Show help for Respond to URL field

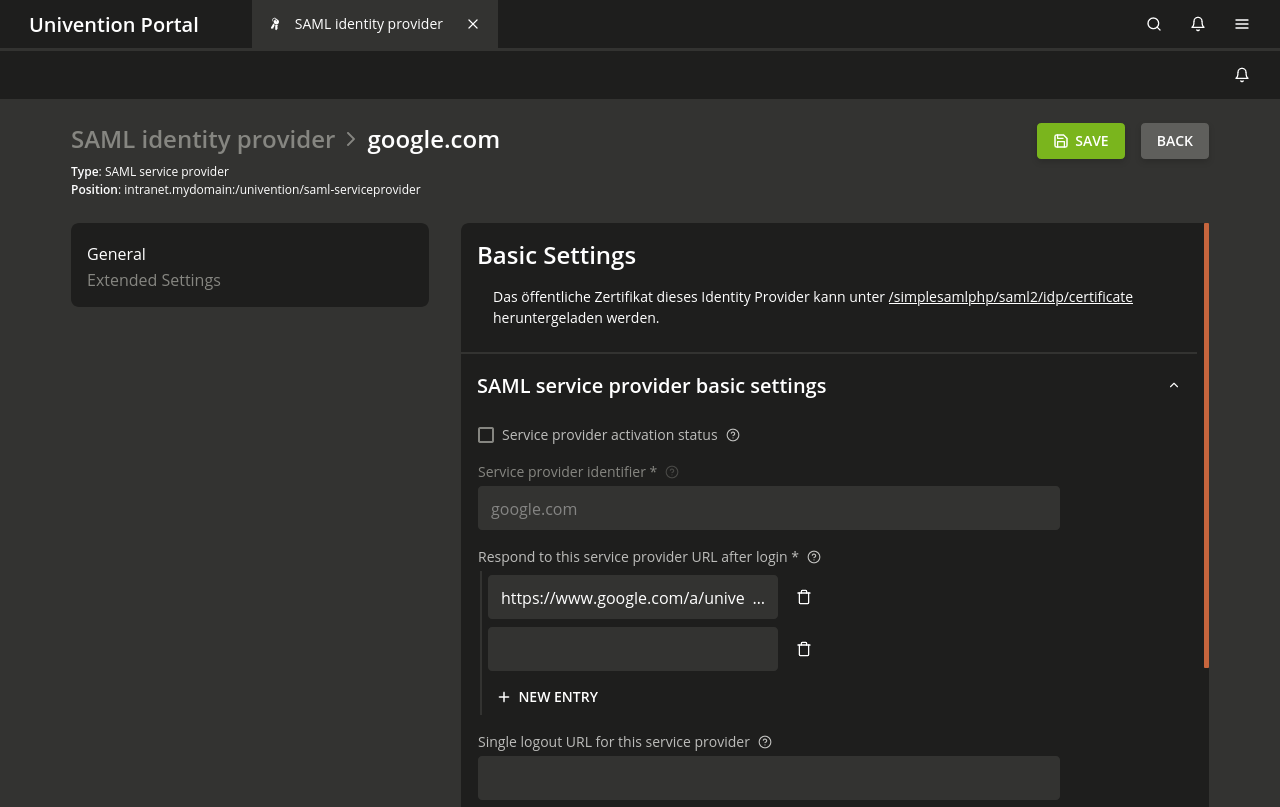click(x=814, y=557)
